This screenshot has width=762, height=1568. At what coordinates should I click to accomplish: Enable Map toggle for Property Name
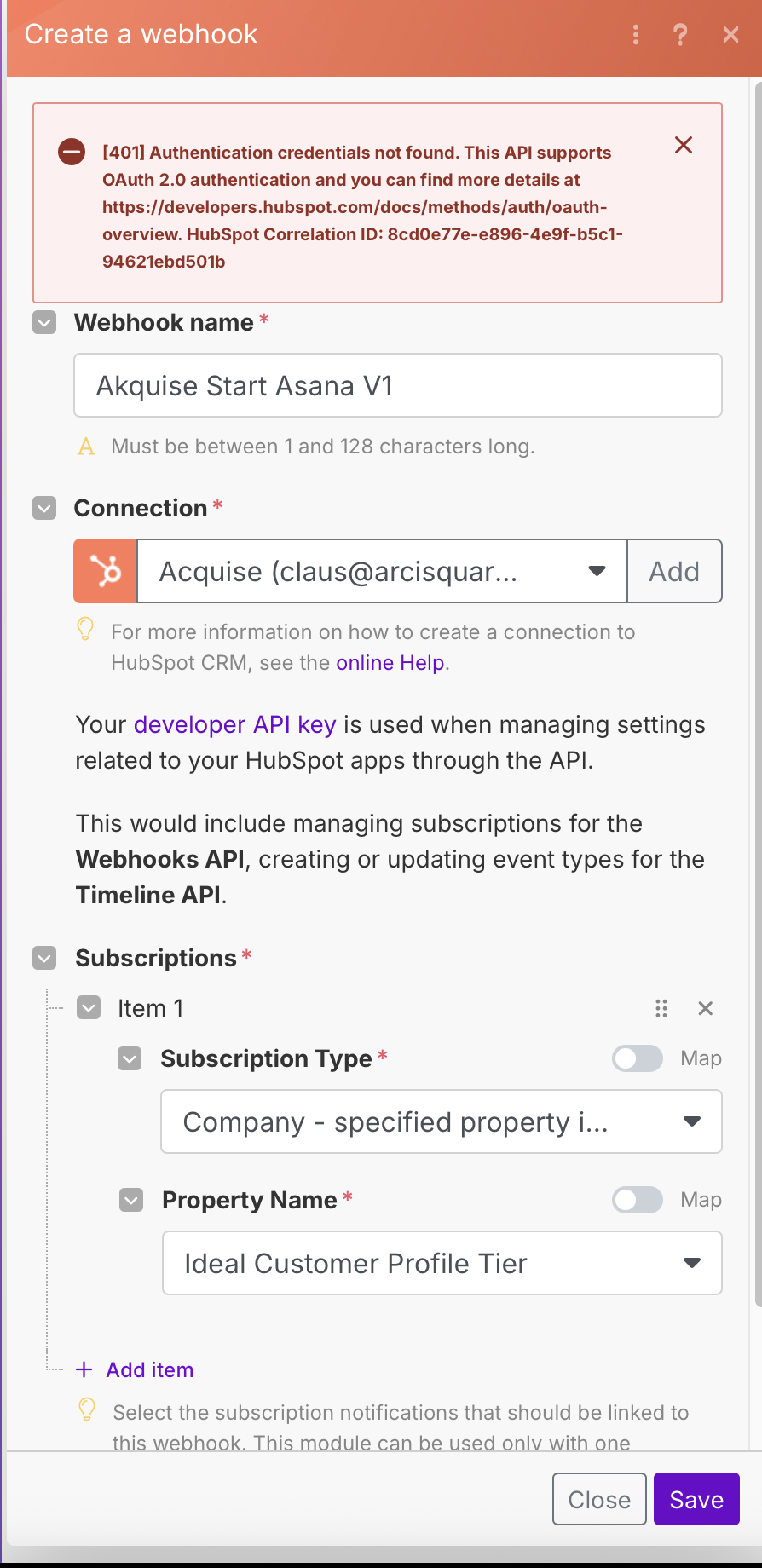click(x=638, y=1200)
